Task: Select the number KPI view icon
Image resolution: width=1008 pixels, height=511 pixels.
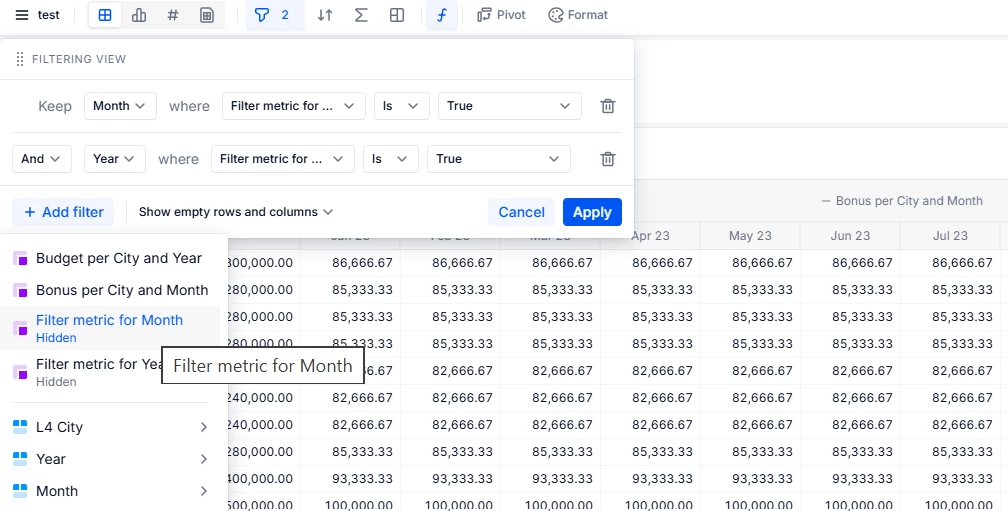Action: click(x=173, y=15)
